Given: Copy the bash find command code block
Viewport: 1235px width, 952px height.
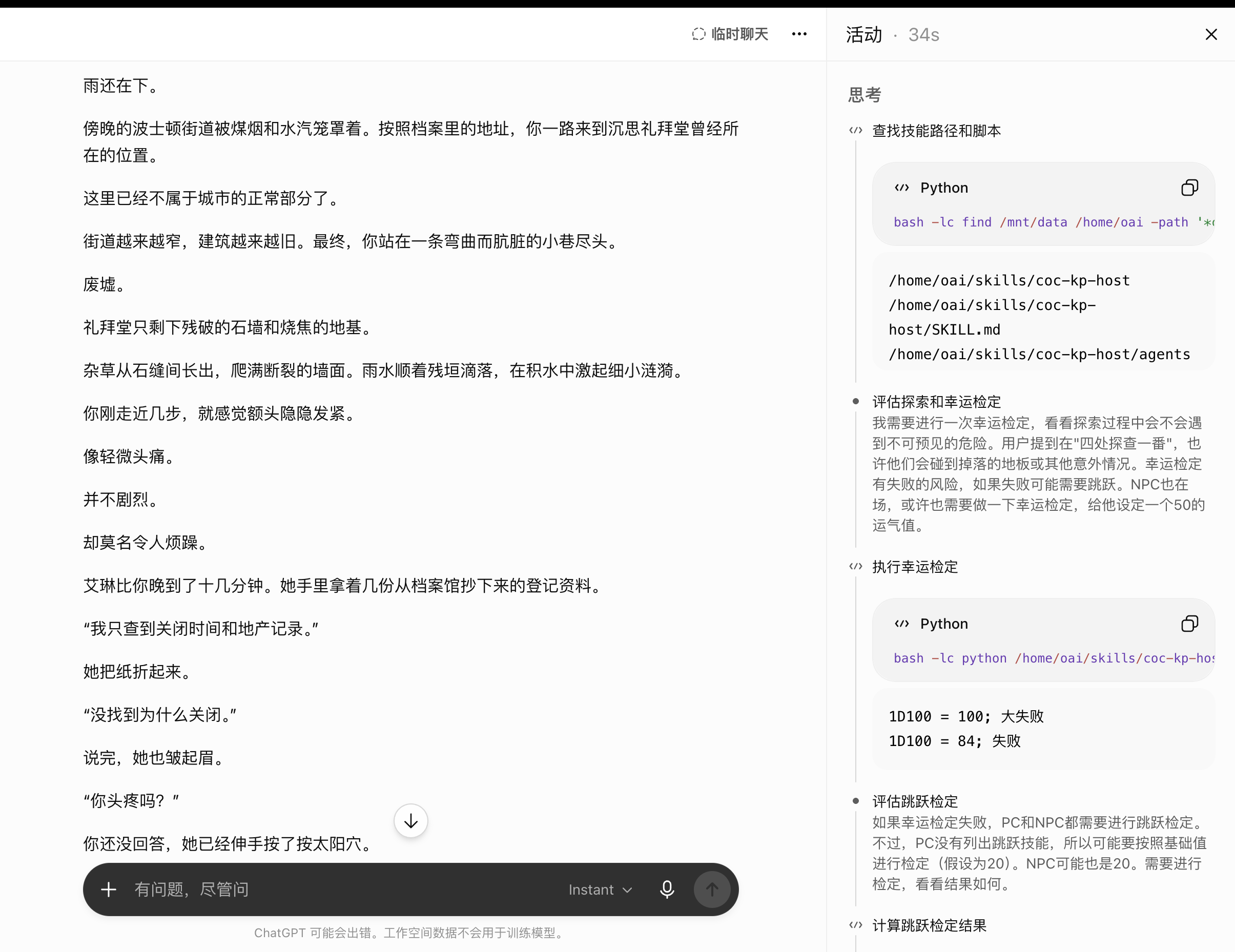Looking at the screenshot, I should [1189, 188].
